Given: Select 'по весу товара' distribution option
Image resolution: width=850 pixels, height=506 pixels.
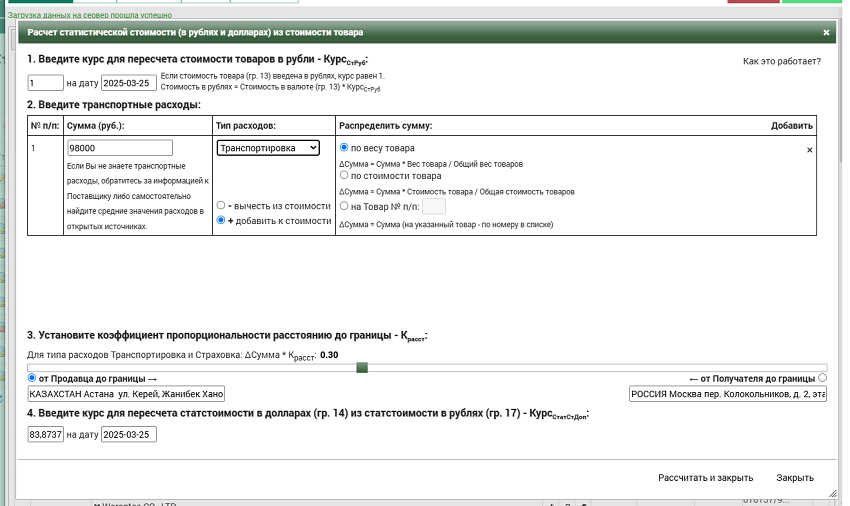Looking at the screenshot, I should [x=344, y=148].
